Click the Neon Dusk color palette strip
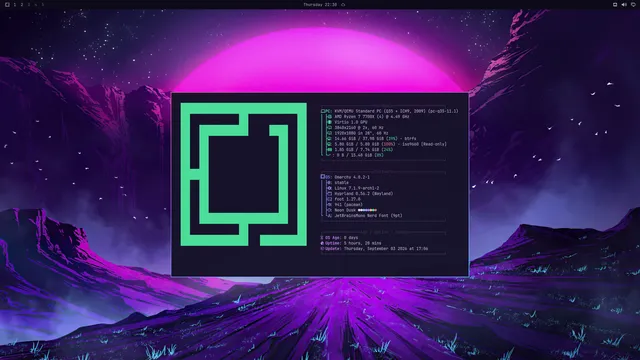 (367, 210)
